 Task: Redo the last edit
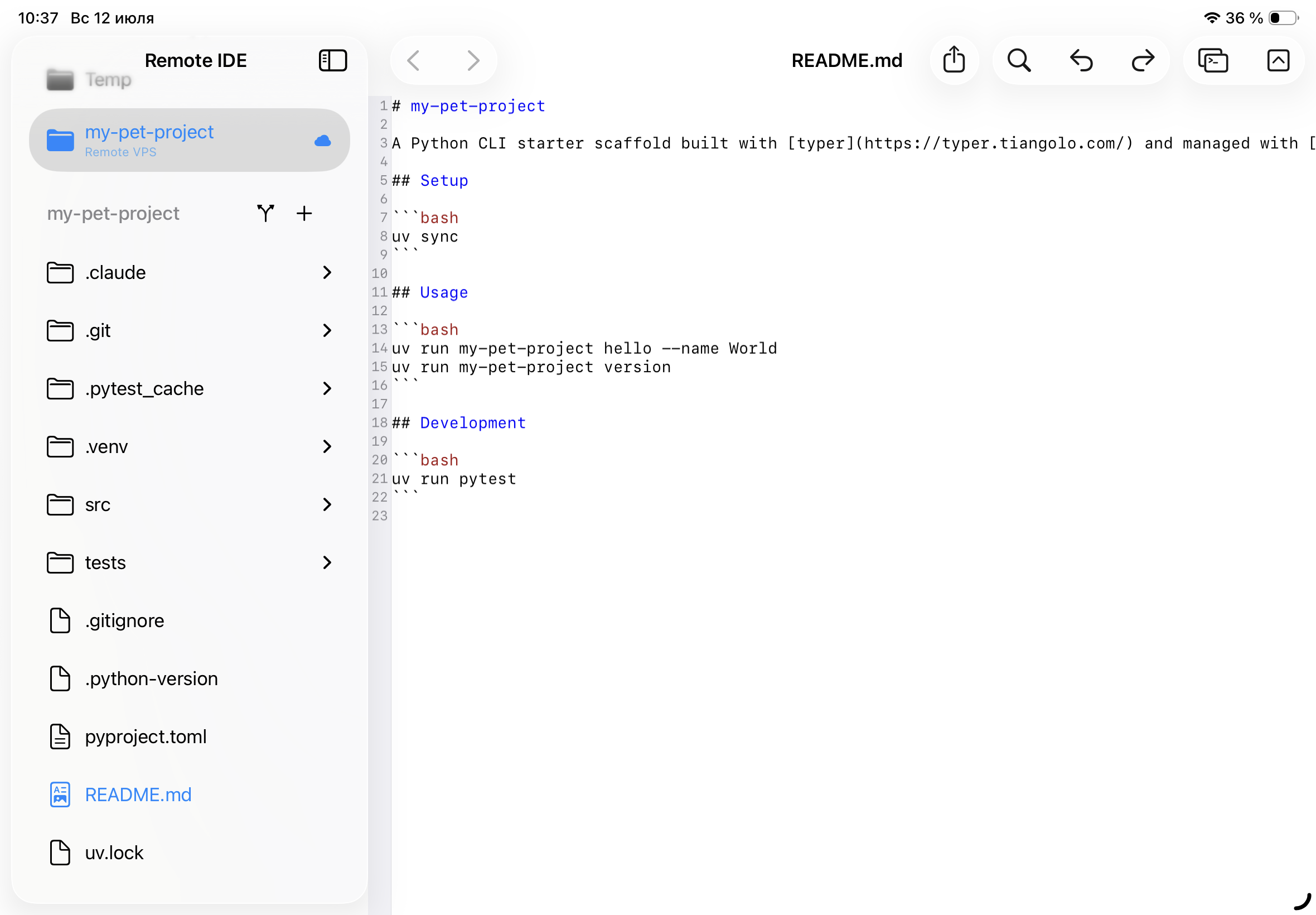[1143, 60]
